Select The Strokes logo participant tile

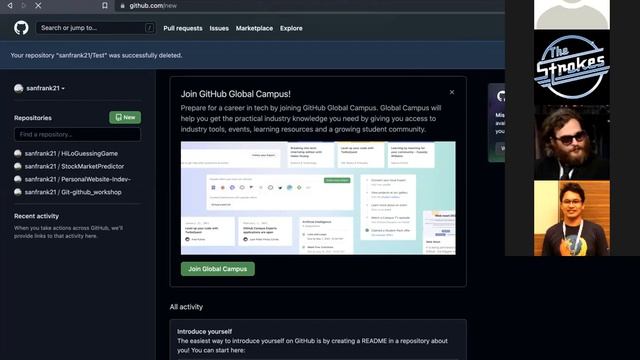point(572,67)
